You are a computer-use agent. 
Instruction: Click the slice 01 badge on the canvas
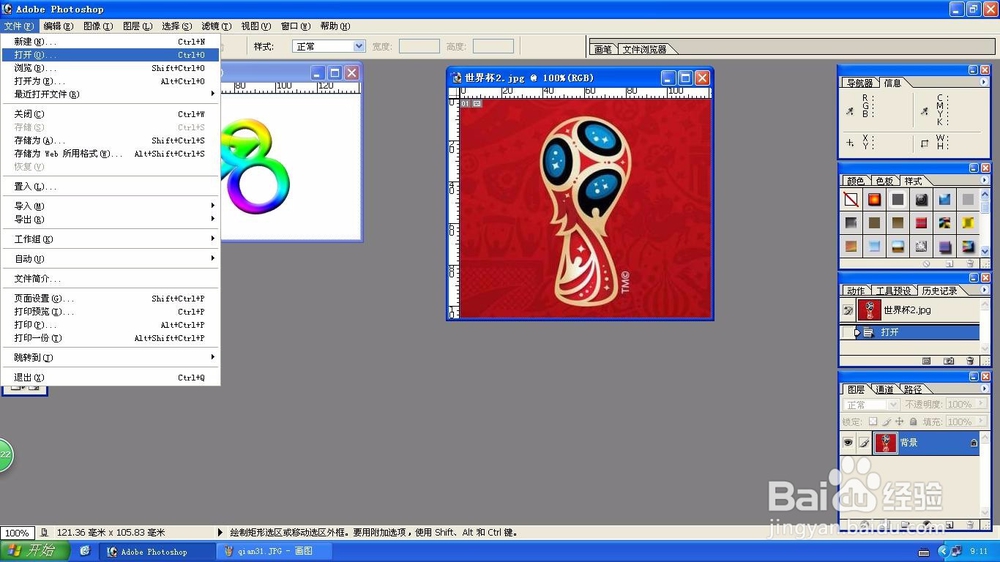[466, 103]
